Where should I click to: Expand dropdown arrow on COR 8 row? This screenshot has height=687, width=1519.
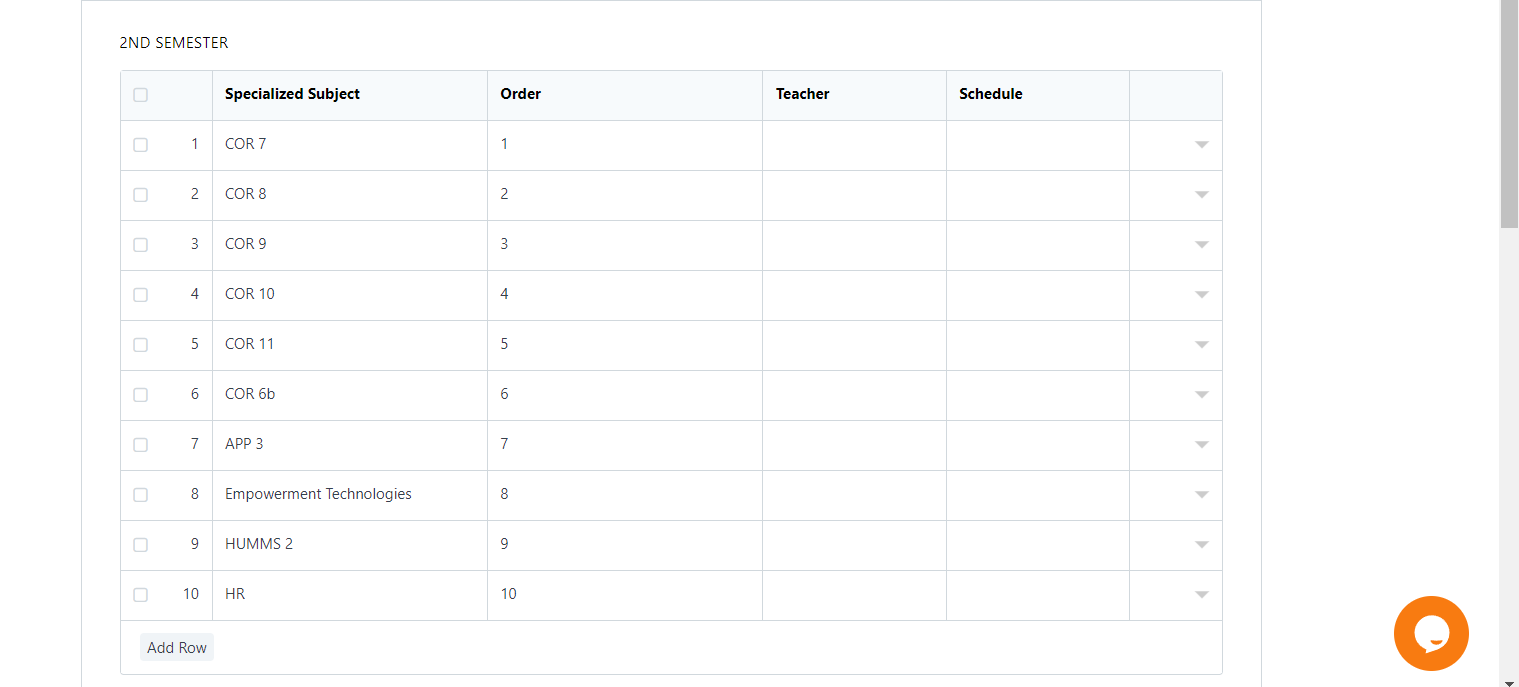click(x=1202, y=195)
